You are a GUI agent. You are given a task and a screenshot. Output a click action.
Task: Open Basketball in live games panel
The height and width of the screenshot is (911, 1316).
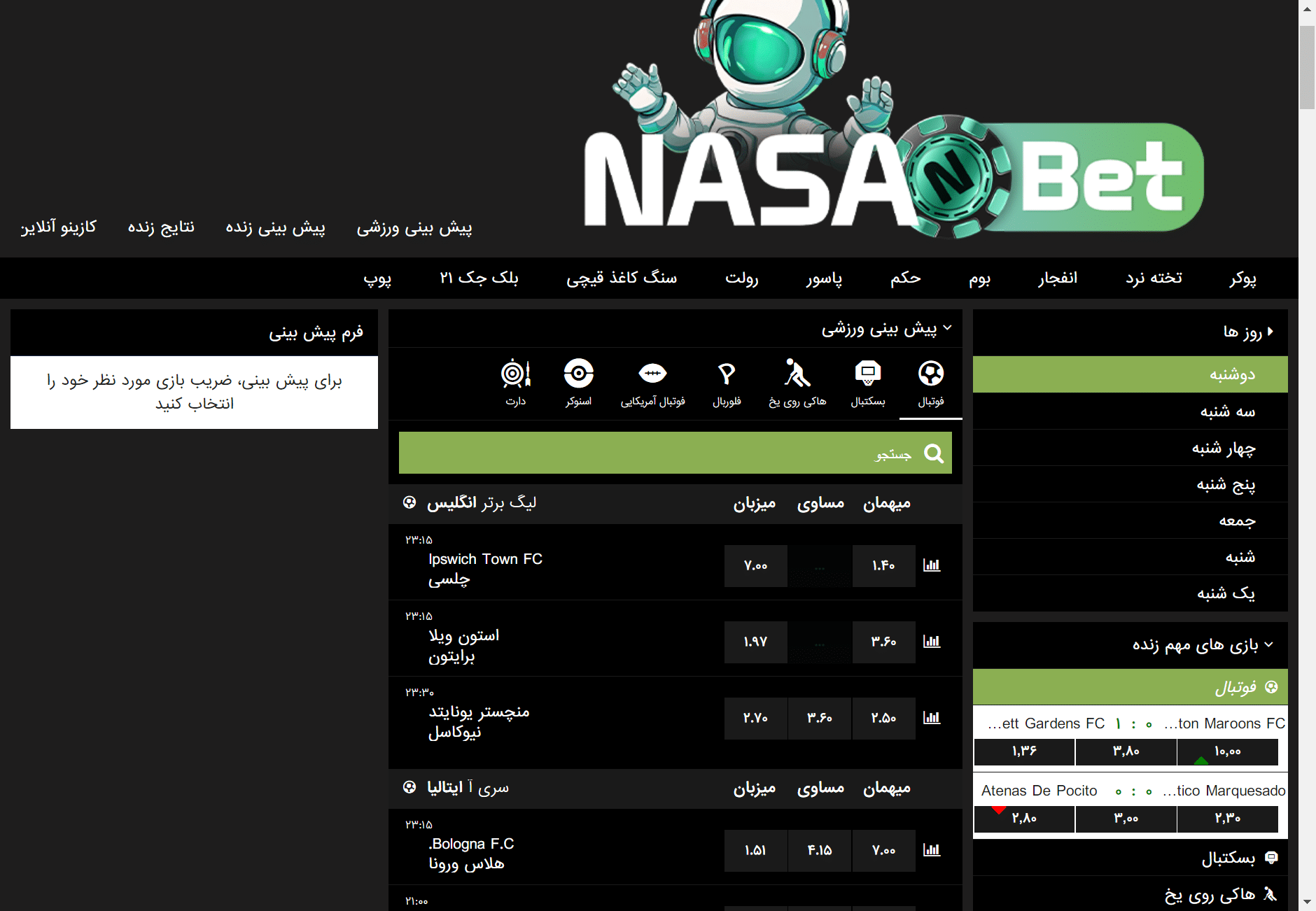click(1130, 858)
